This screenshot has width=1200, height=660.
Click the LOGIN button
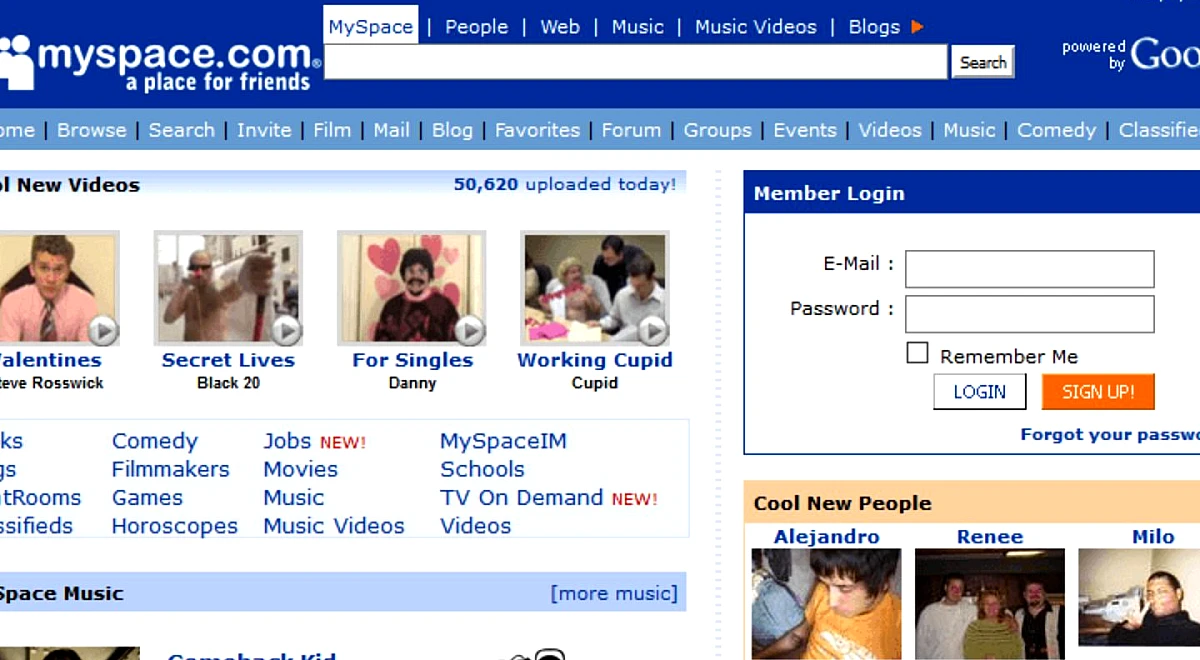coord(980,392)
